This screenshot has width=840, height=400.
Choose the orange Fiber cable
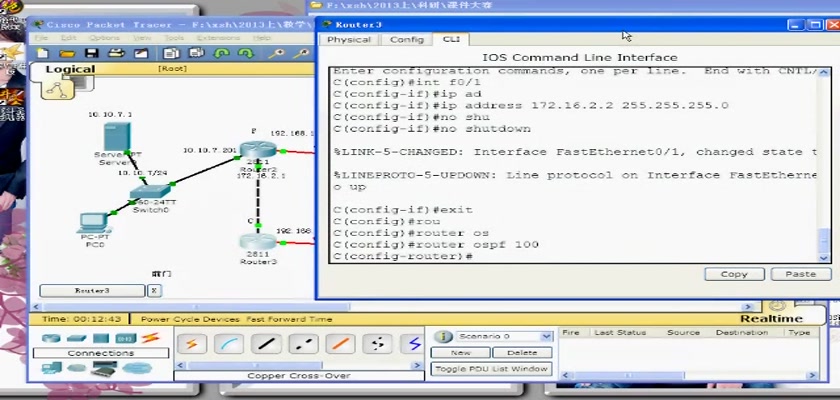pos(340,344)
